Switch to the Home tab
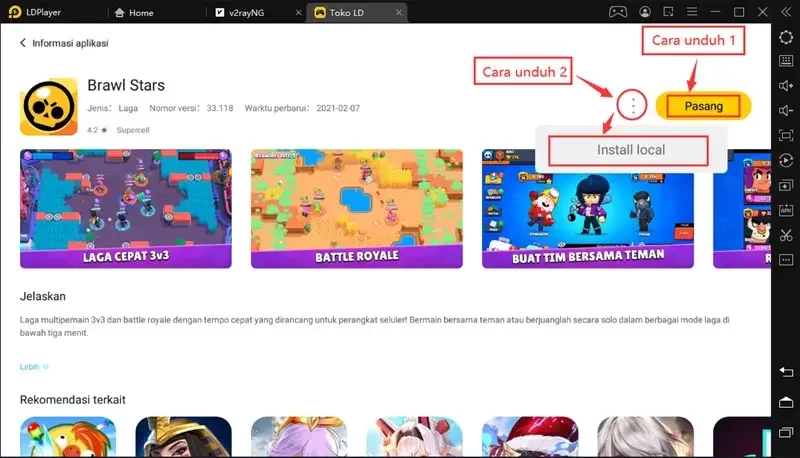Image resolution: width=800 pixels, height=458 pixels. point(134,12)
